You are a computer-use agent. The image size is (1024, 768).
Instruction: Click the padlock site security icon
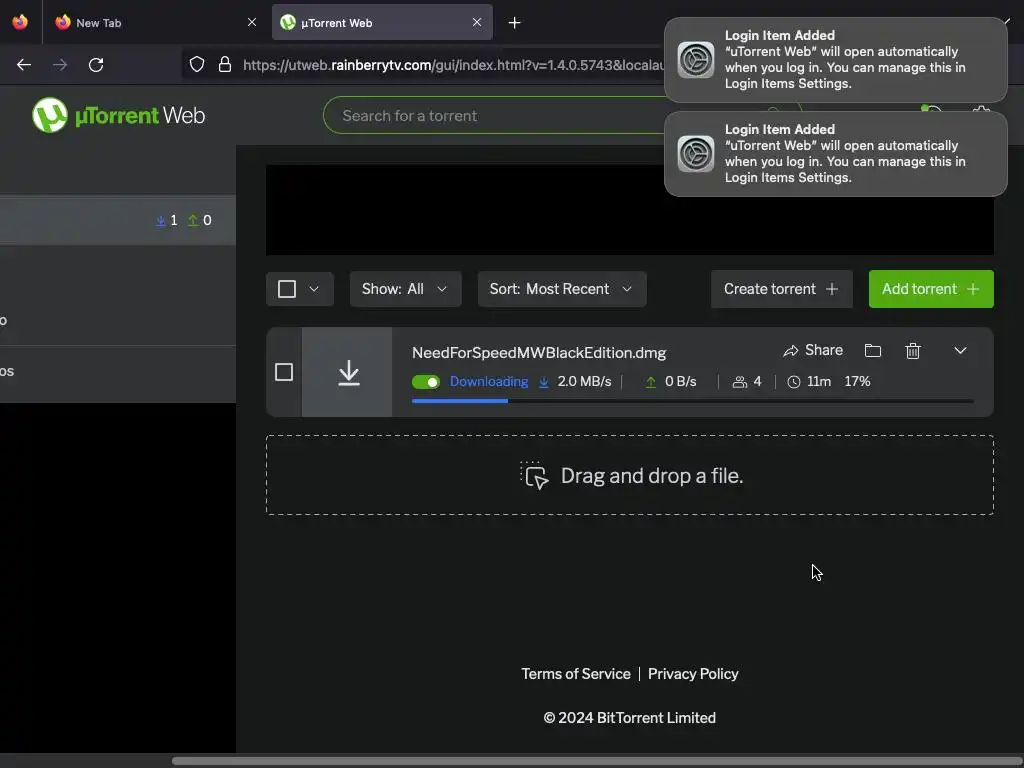[225, 65]
